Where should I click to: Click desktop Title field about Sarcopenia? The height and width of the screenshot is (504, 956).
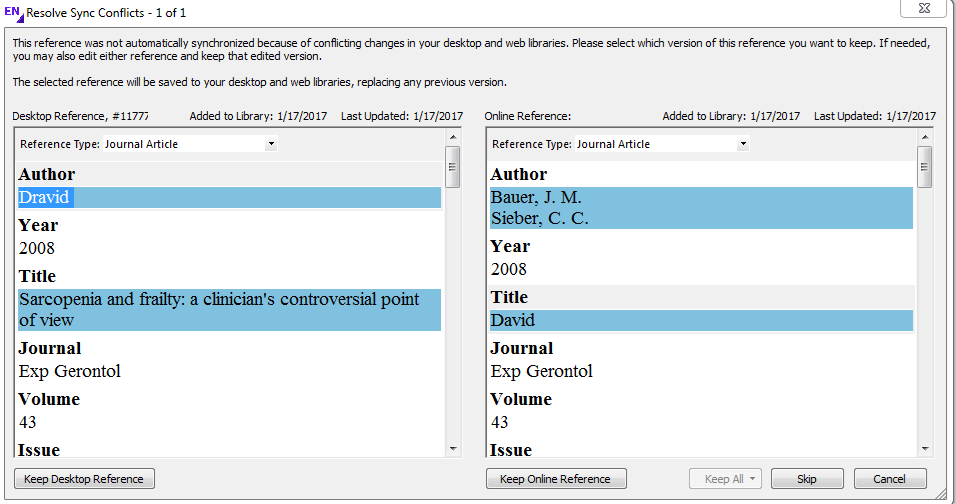point(219,310)
